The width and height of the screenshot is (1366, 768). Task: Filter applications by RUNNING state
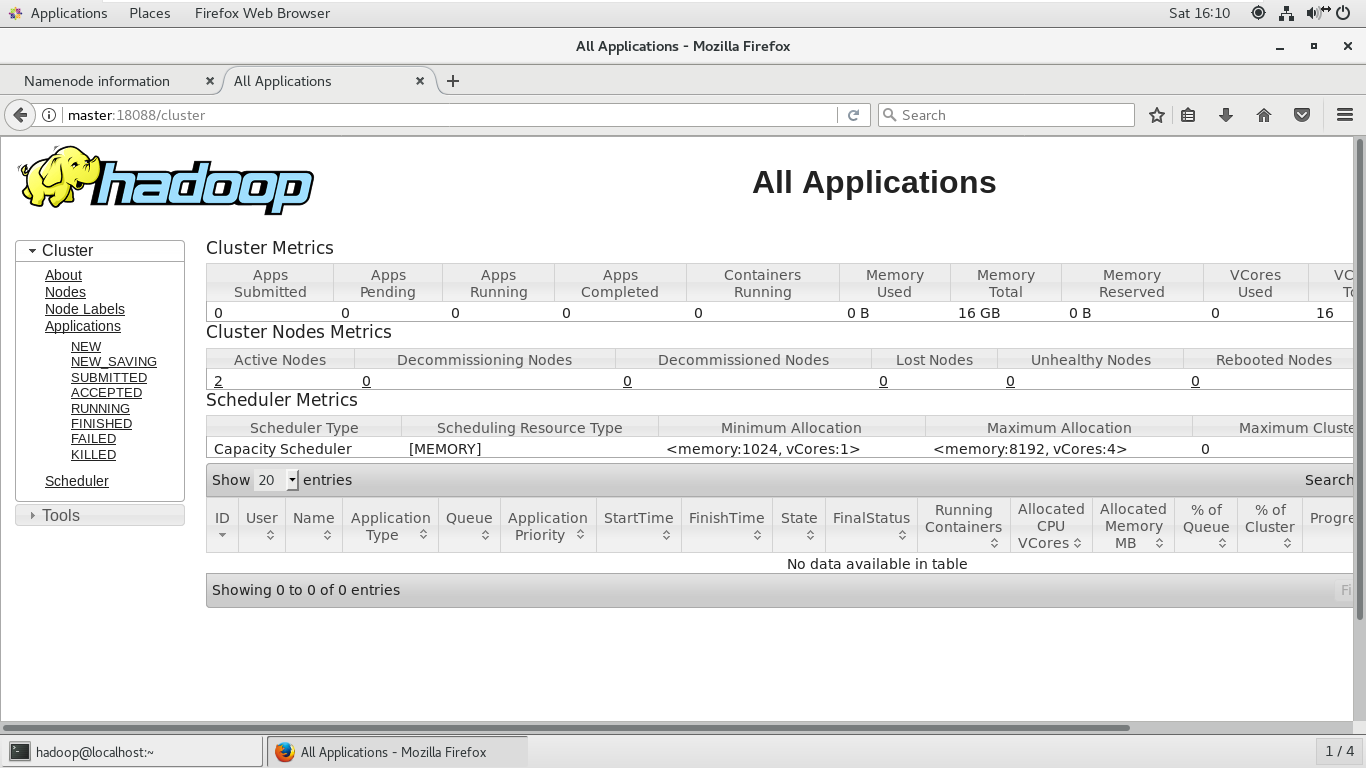click(100, 409)
